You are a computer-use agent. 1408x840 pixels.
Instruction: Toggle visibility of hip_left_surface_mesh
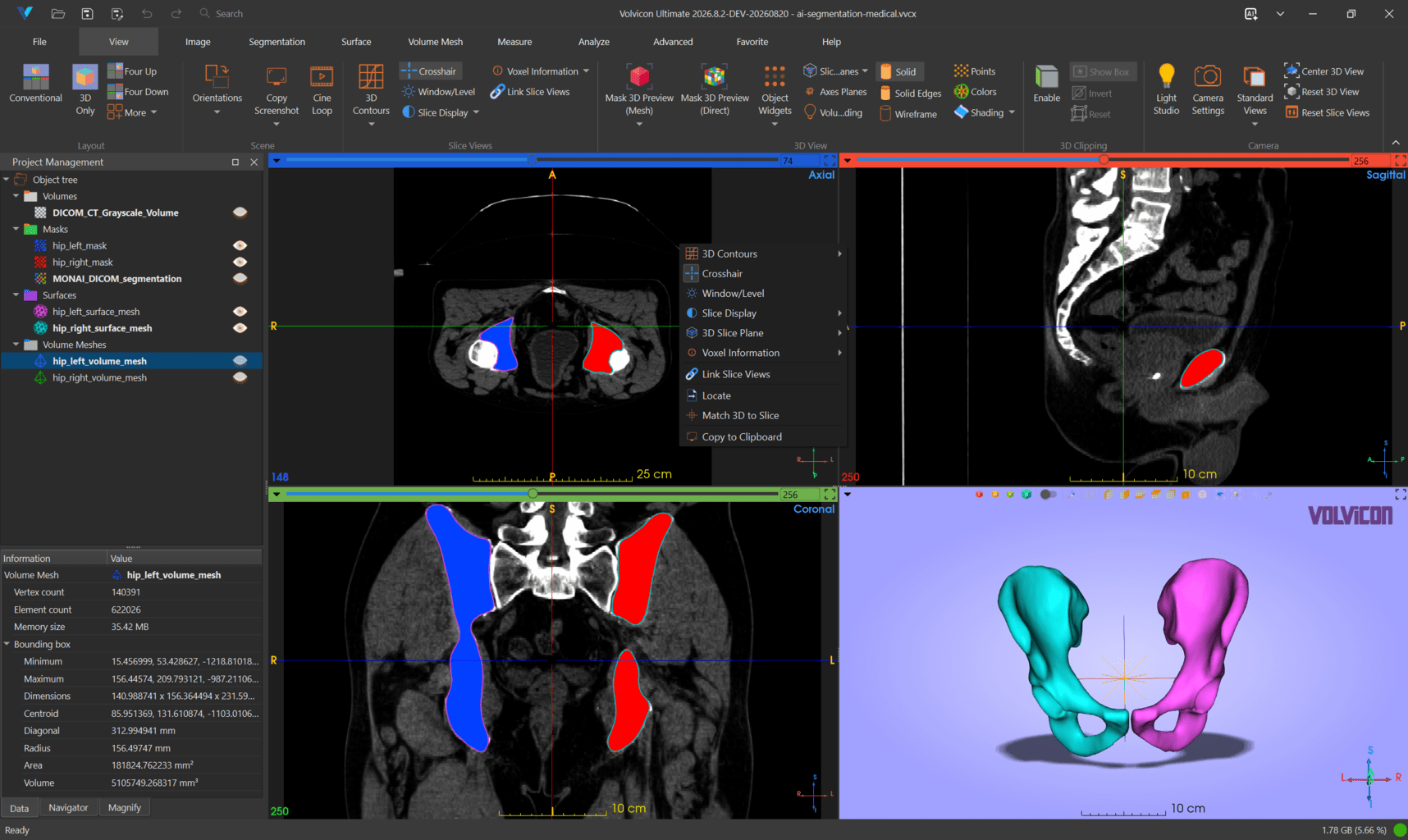coord(240,311)
